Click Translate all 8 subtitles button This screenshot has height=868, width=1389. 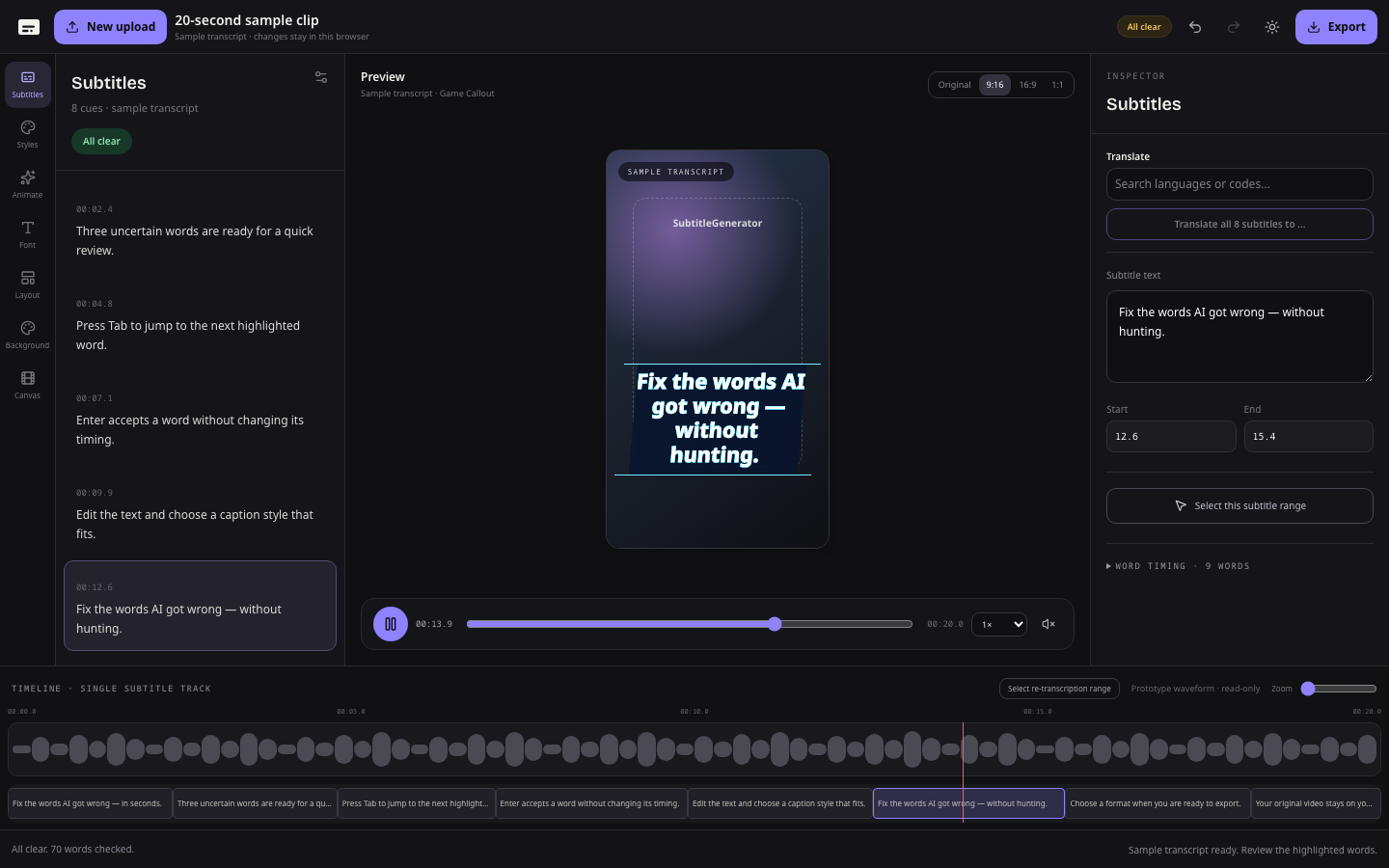click(1239, 224)
